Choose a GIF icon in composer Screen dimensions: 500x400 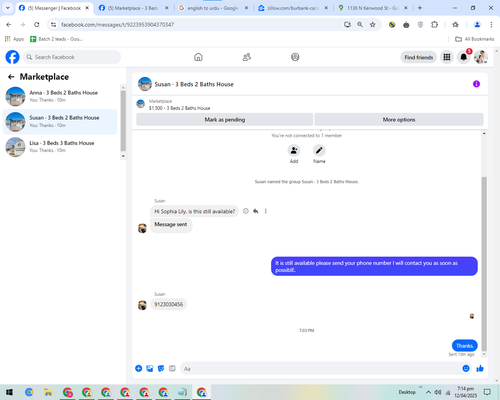coord(172,368)
